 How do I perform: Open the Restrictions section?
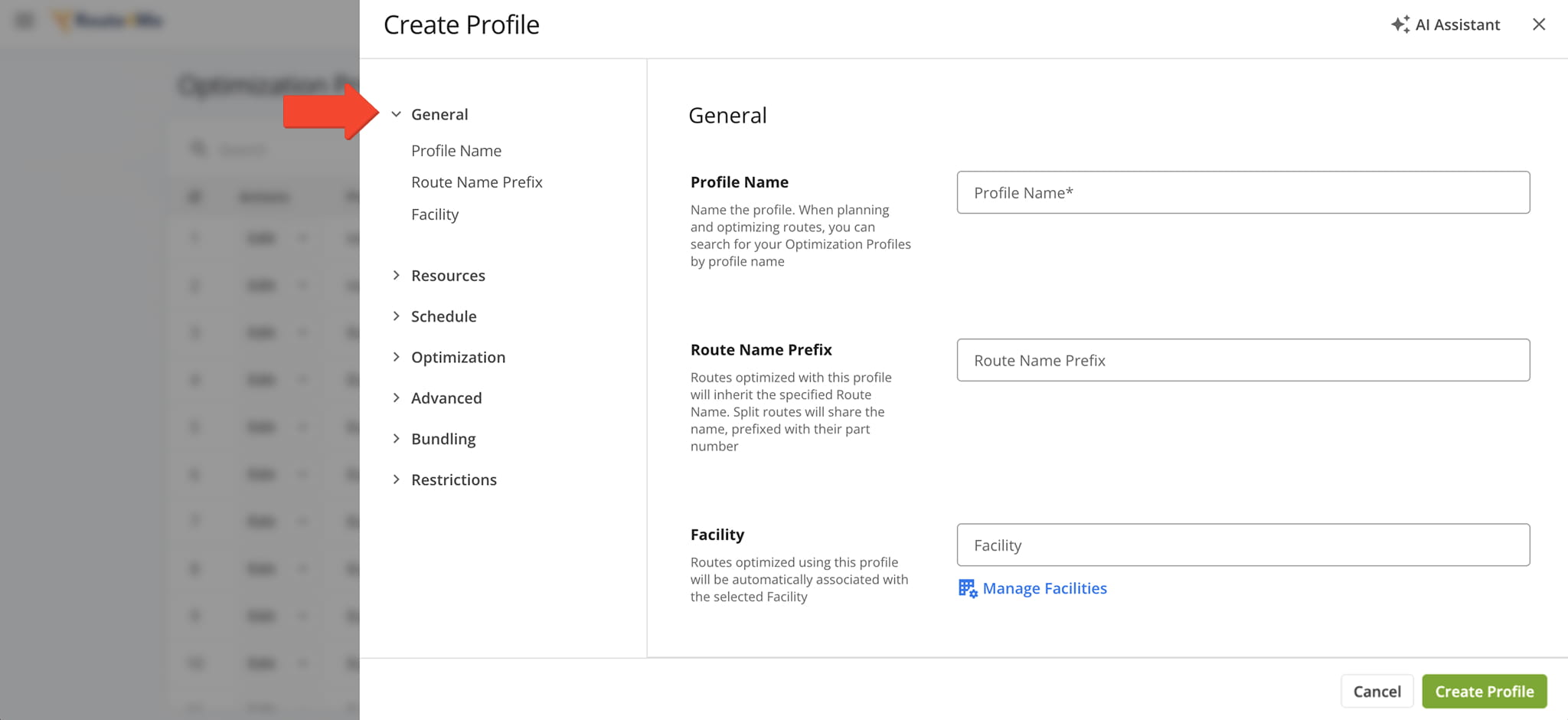click(454, 479)
